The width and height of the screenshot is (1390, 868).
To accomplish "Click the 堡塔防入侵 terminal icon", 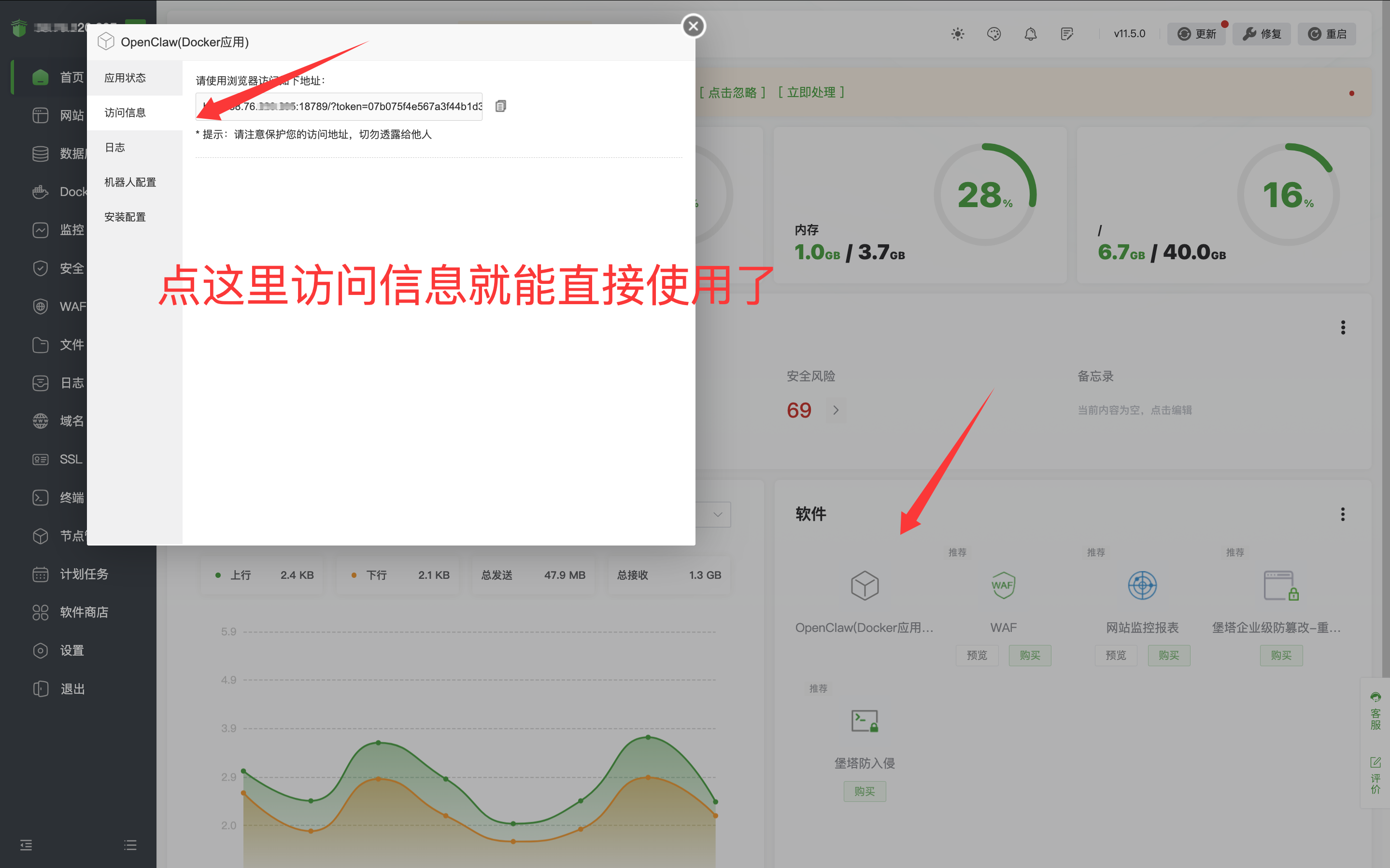I will [864, 721].
